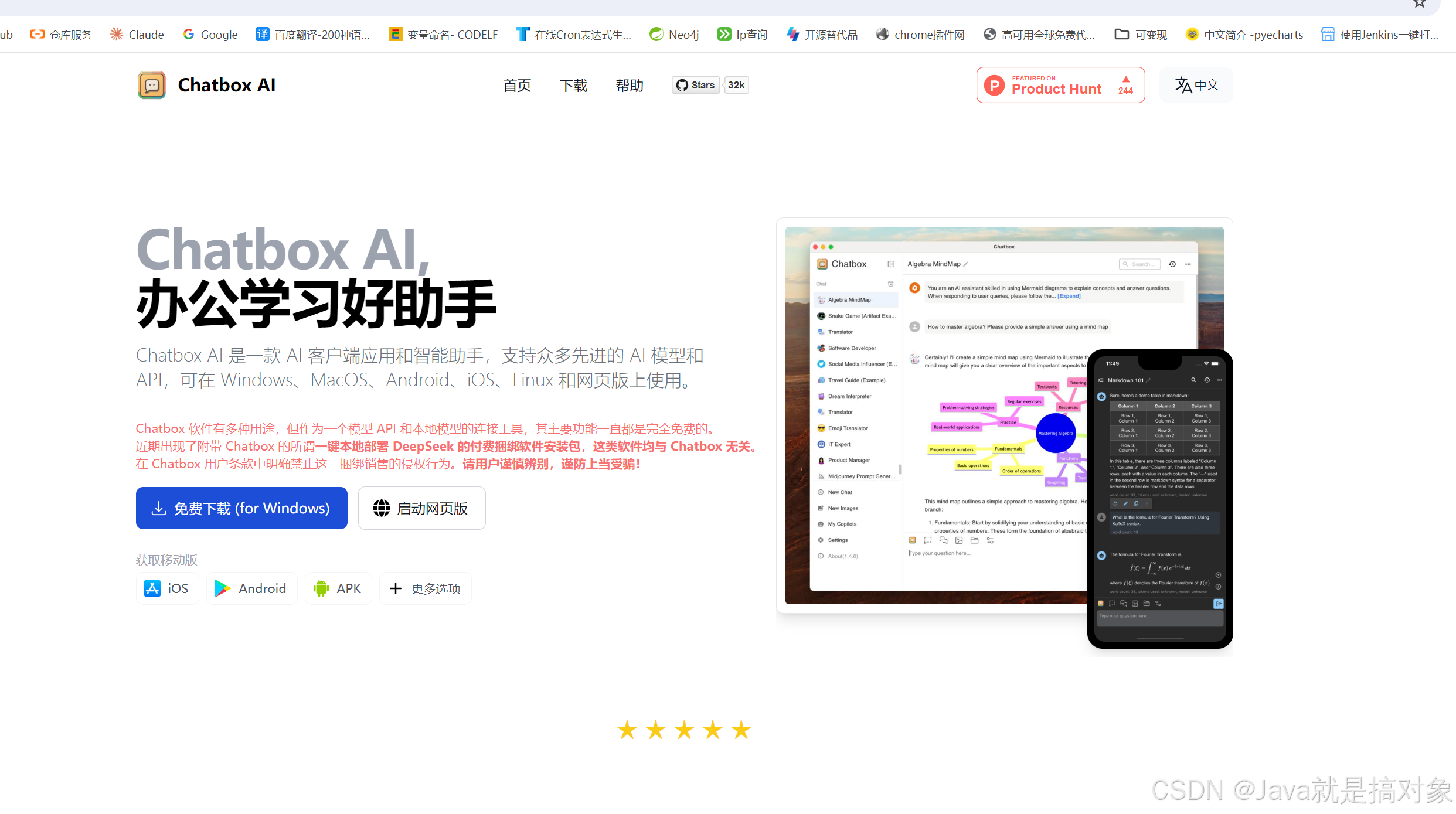1456x814 pixels.
Task: Open the GitHub Stars button
Action: 696,86
